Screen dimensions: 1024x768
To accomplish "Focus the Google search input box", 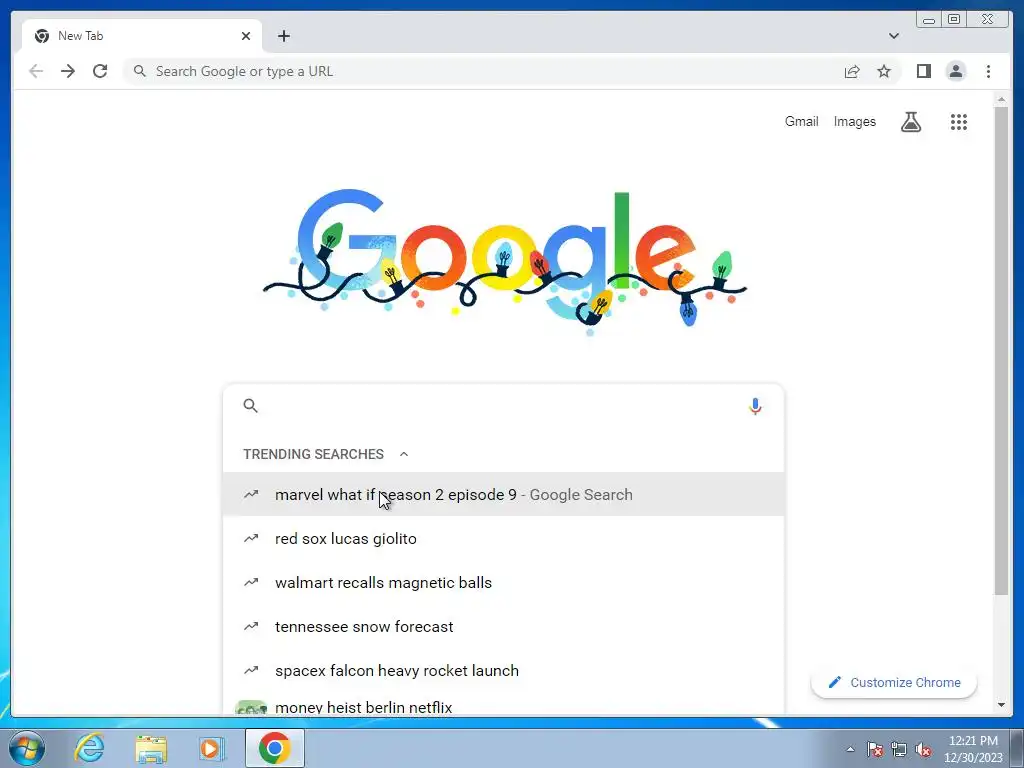I will click(x=503, y=406).
